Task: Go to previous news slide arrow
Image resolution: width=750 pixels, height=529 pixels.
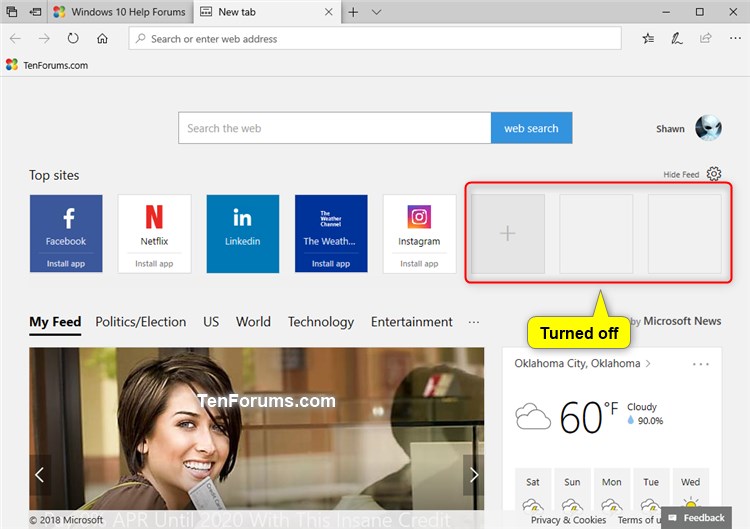Action: pos(40,474)
